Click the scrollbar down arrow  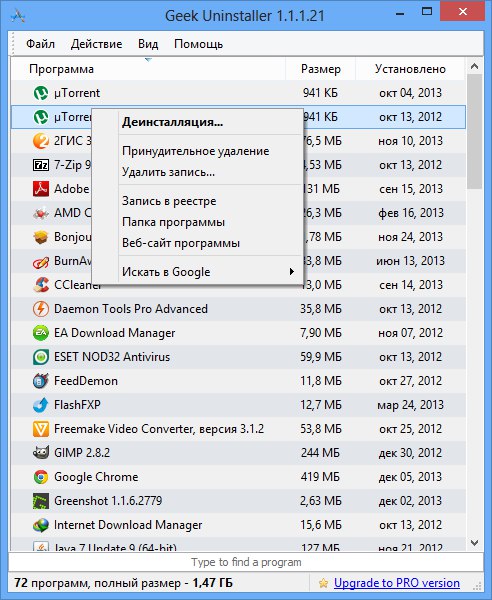click(474, 543)
